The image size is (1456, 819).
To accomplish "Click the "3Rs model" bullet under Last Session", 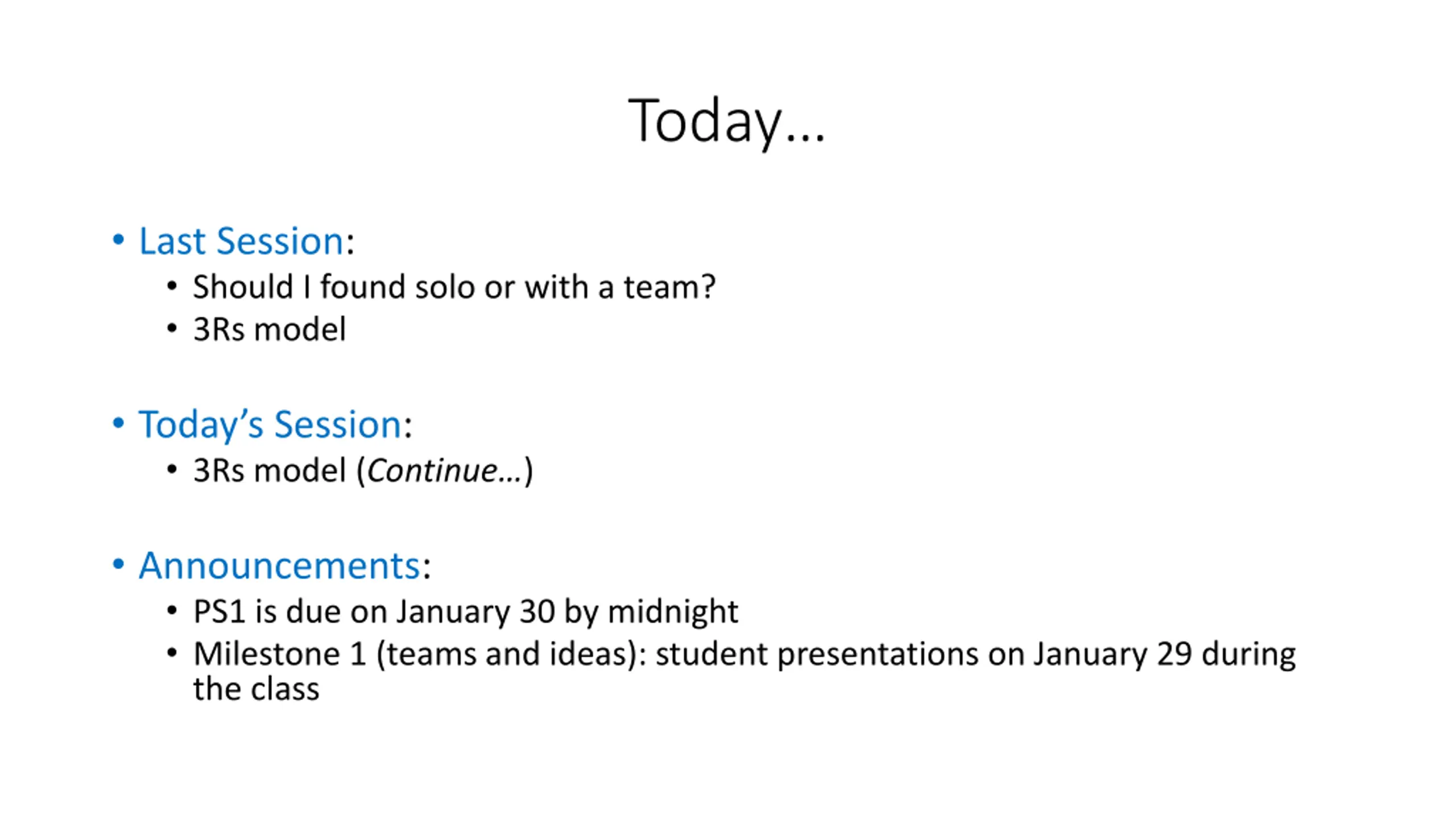I will [269, 329].
